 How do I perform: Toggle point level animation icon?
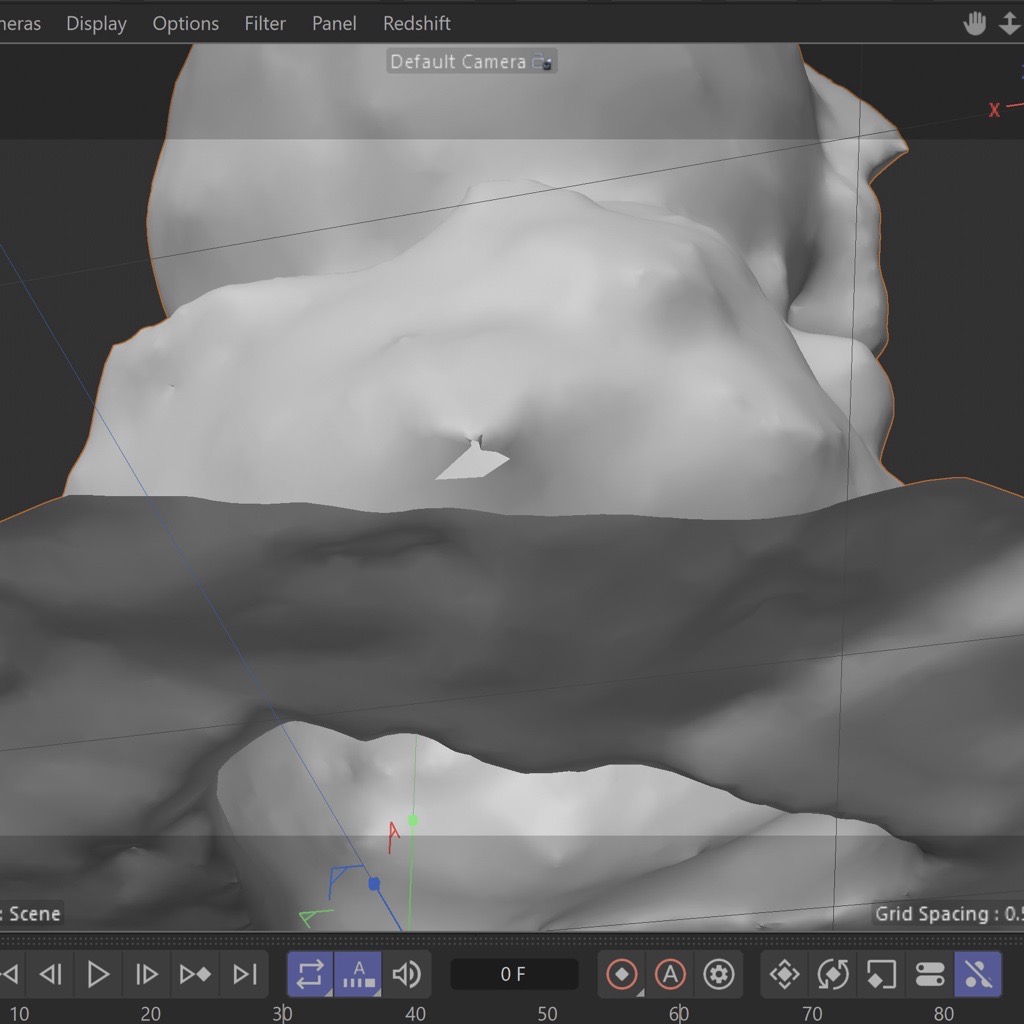pos(978,974)
